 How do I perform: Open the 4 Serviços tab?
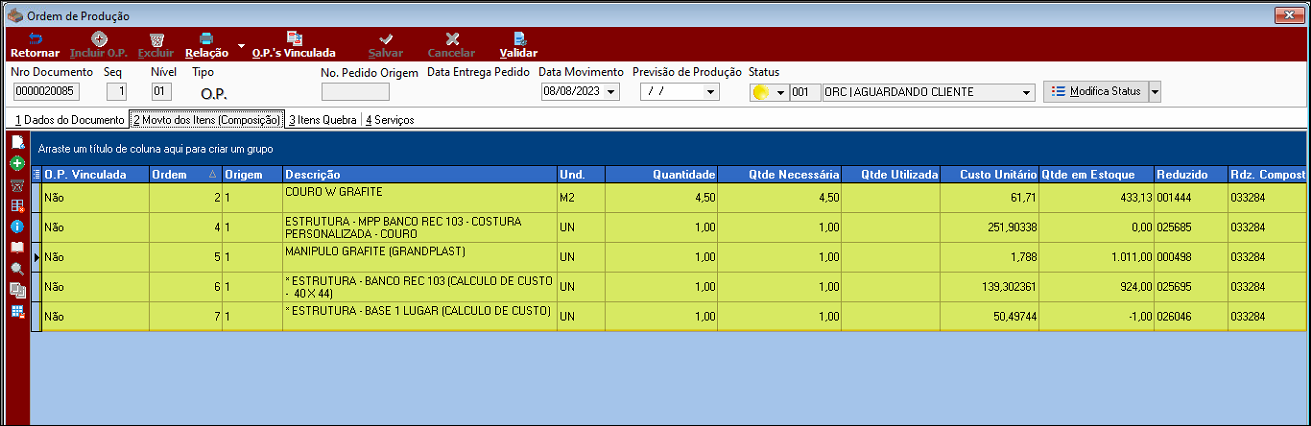tap(390, 120)
